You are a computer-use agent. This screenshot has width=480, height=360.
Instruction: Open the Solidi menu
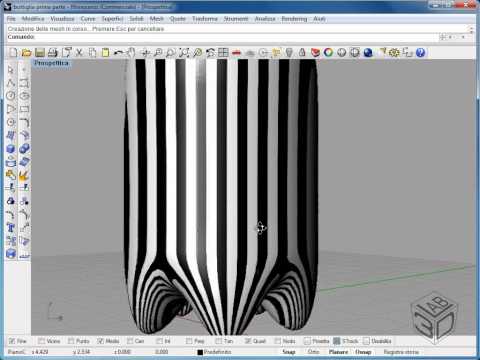pyautogui.click(x=136, y=19)
